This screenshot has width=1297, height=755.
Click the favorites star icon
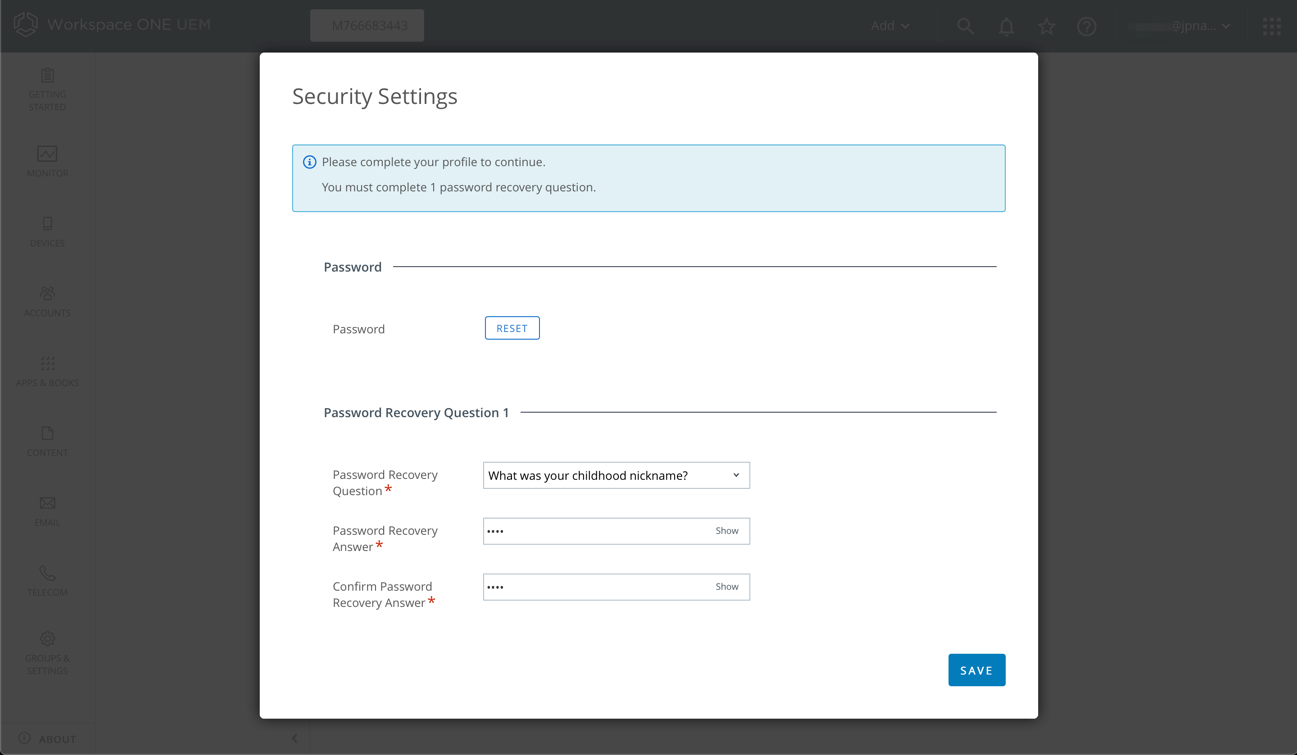[x=1046, y=26]
